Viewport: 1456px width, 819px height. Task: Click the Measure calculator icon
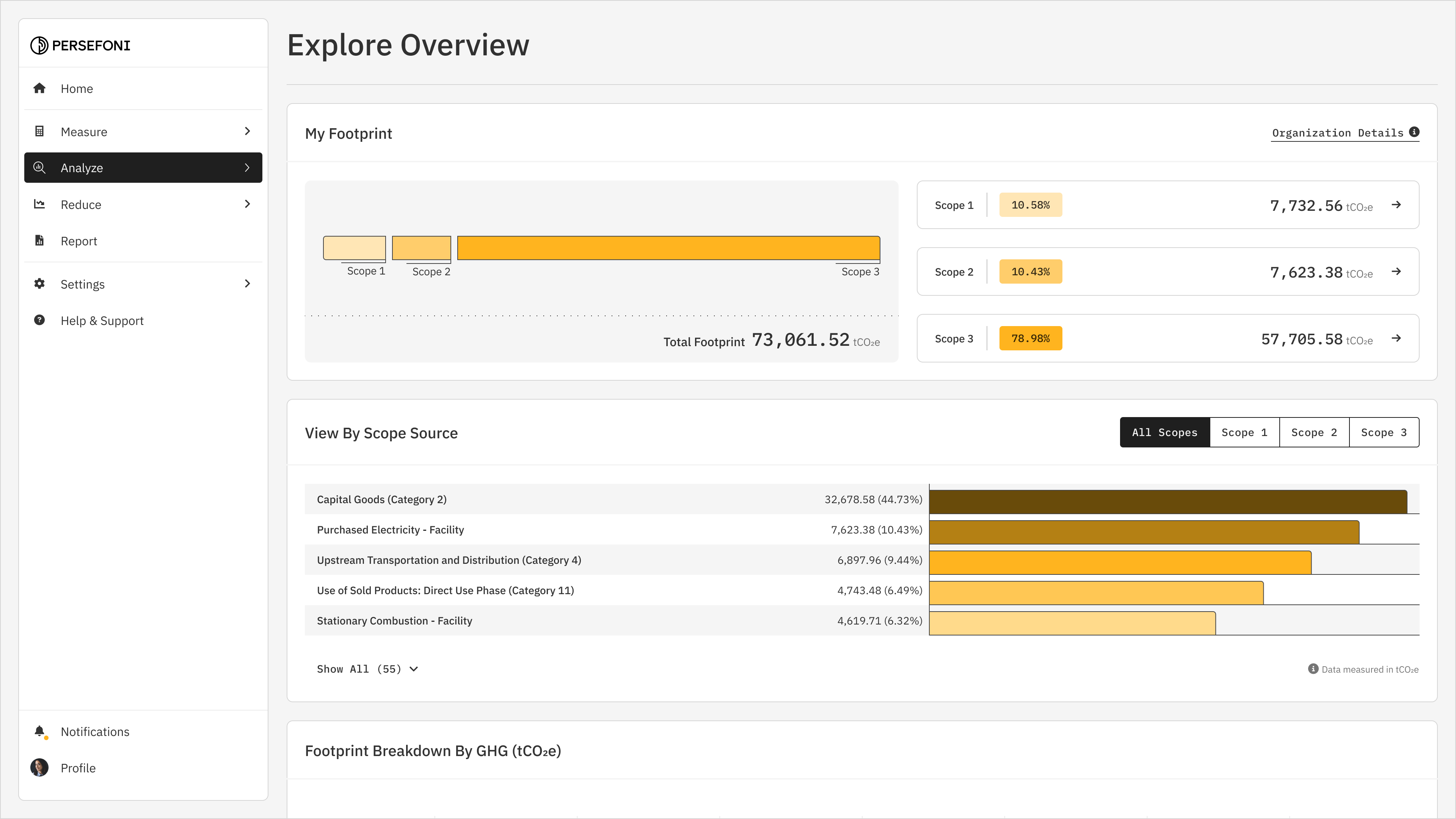point(39,131)
